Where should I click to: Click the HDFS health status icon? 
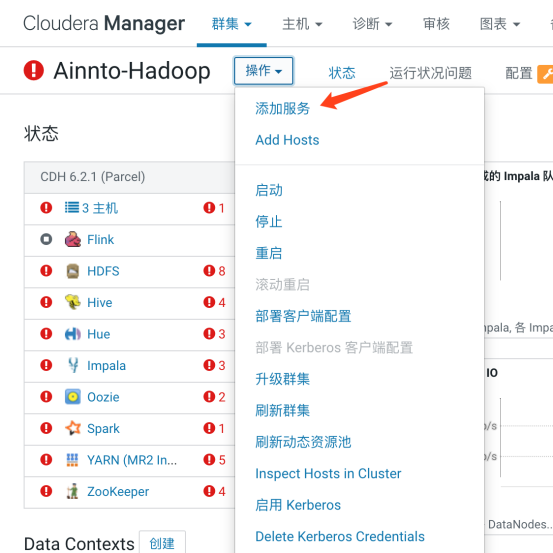coord(46,271)
